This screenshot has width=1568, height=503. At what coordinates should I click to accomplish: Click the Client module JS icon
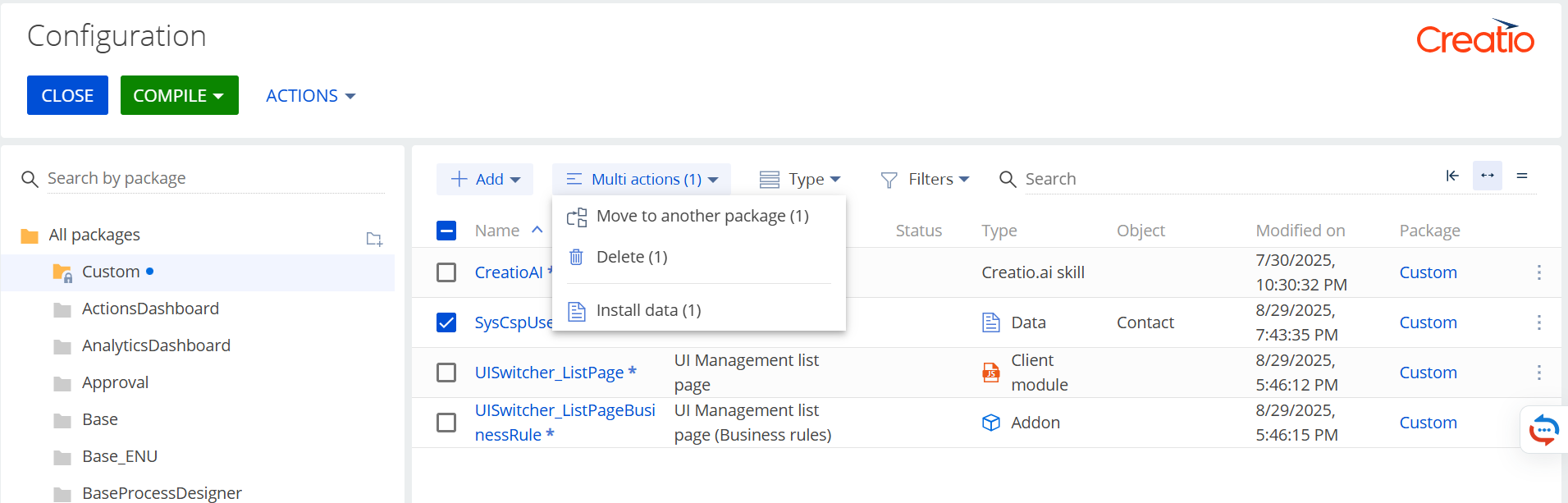[991, 373]
